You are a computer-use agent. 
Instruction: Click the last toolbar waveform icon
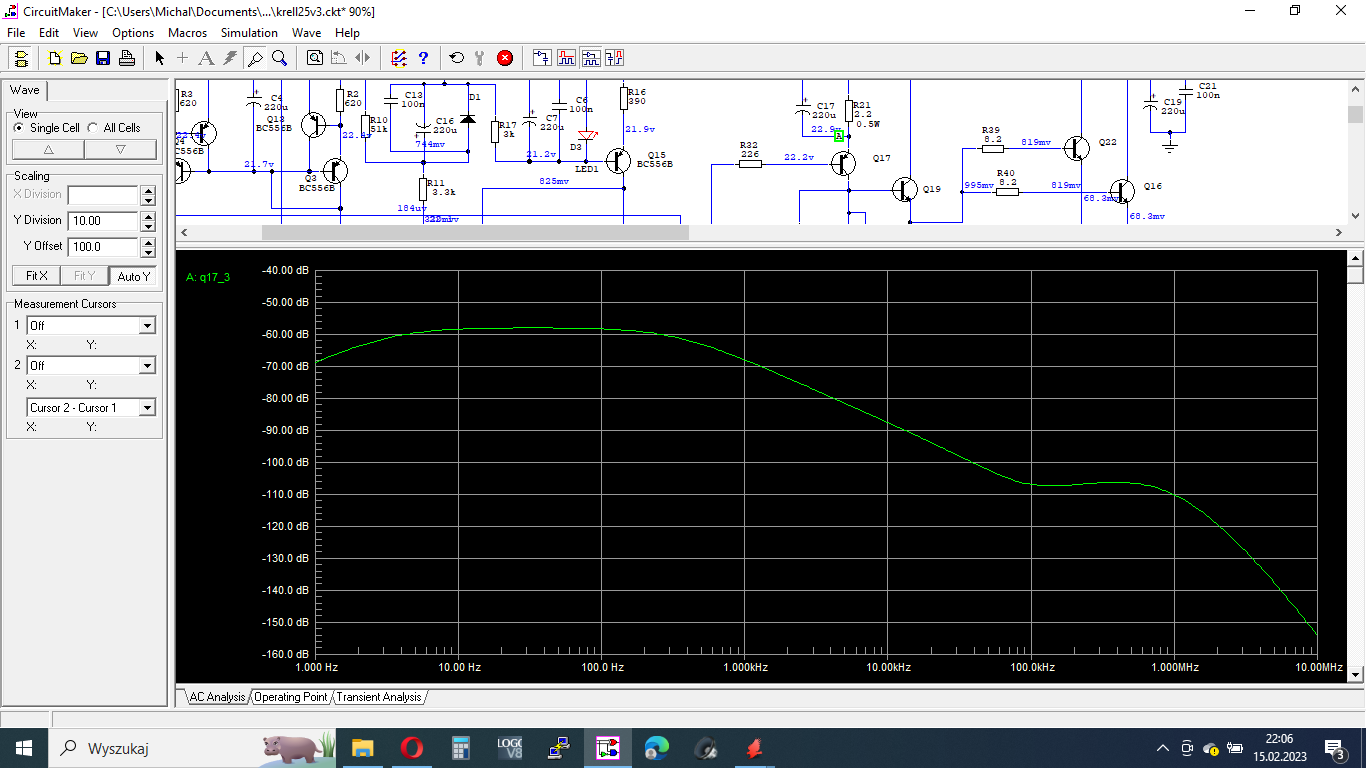tap(614, 58)
